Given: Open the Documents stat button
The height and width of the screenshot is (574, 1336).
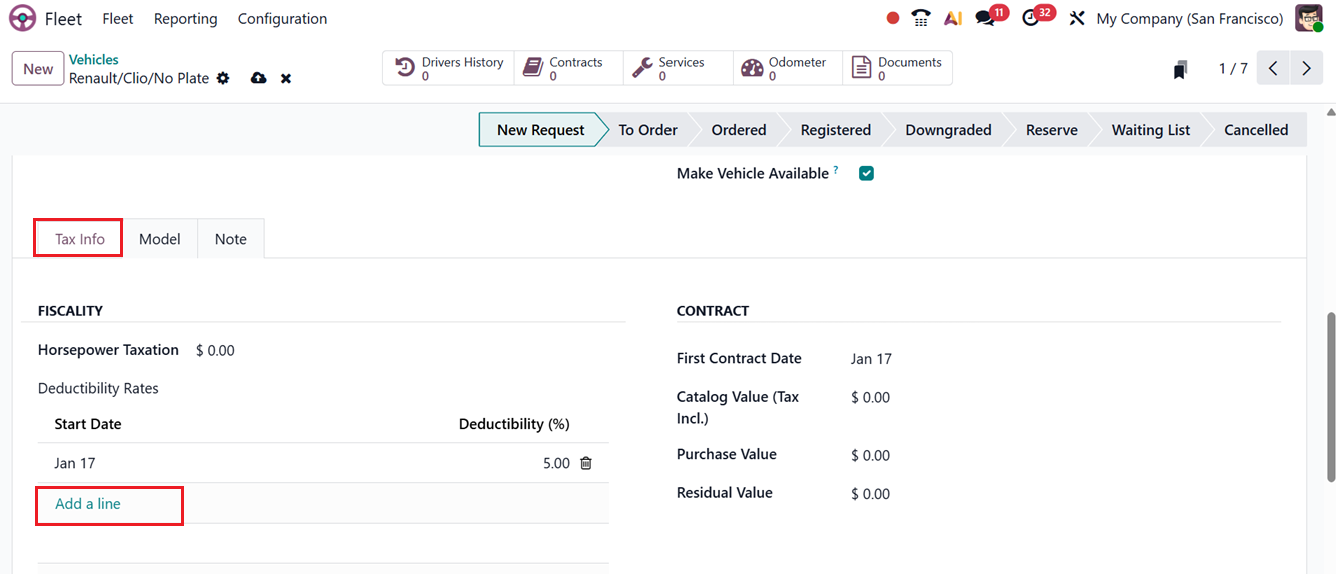Looking at the screenshot, I should [x=896, y=68].
